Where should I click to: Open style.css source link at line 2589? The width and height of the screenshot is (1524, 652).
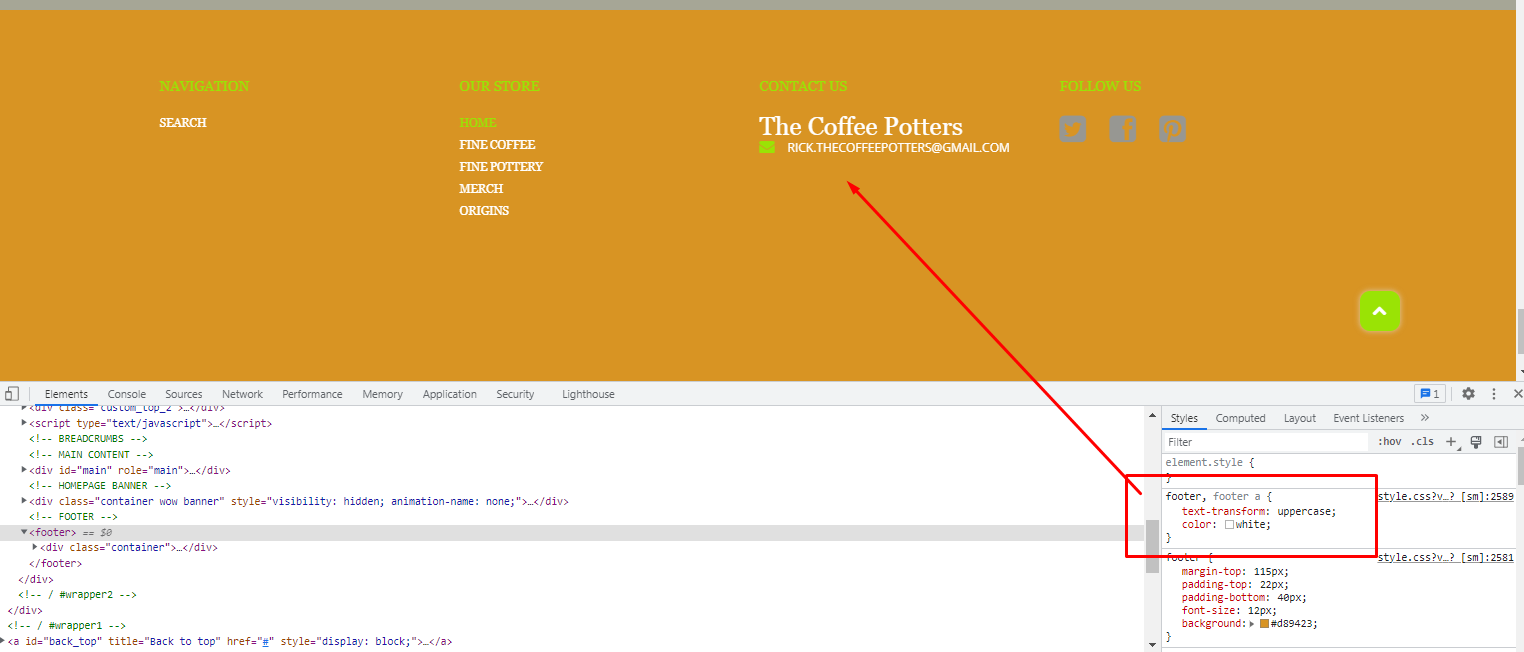coord(1446,496)
